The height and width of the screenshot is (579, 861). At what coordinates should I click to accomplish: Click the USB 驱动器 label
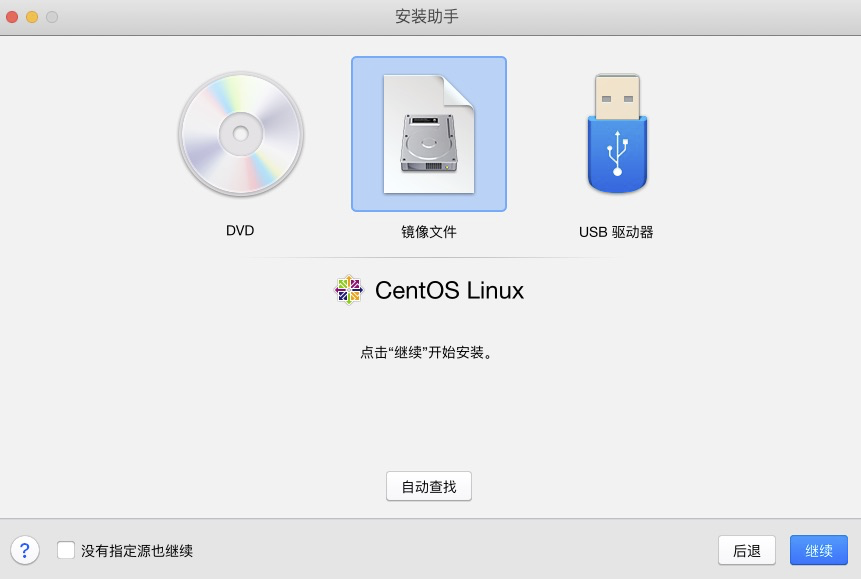click(x=616, y=232)
